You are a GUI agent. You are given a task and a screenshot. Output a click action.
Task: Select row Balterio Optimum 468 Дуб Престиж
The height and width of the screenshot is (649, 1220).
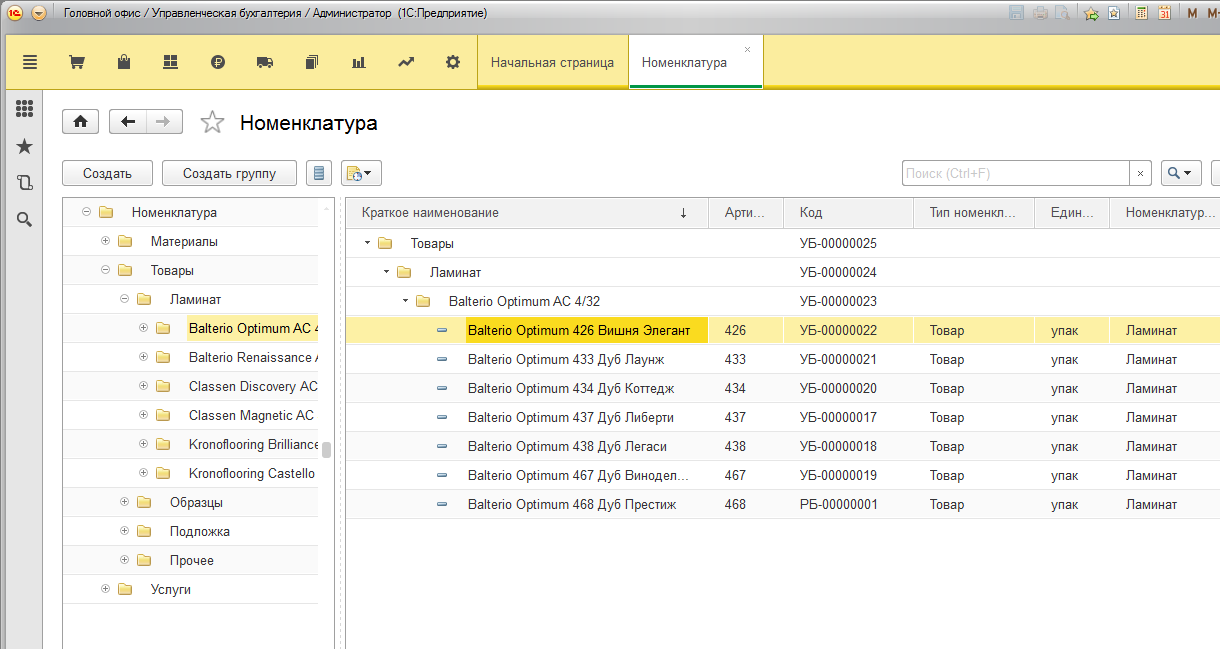pos(782,504)
